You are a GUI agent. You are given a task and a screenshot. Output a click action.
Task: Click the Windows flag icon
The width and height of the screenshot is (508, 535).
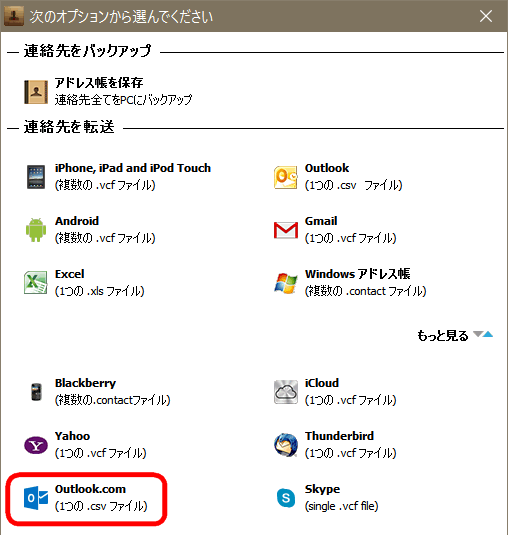click(x=286, y=283)
